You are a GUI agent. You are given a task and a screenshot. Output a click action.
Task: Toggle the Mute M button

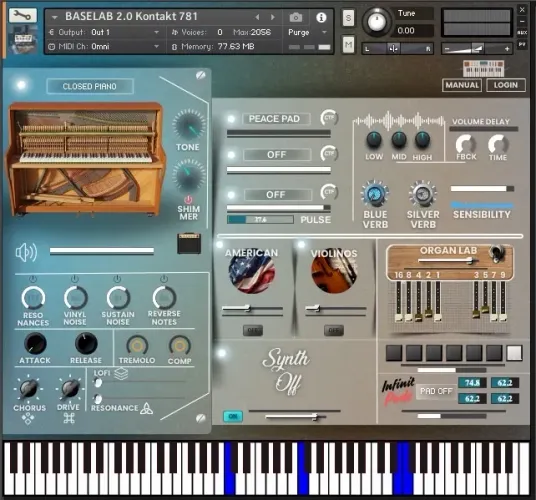(348, 44)
